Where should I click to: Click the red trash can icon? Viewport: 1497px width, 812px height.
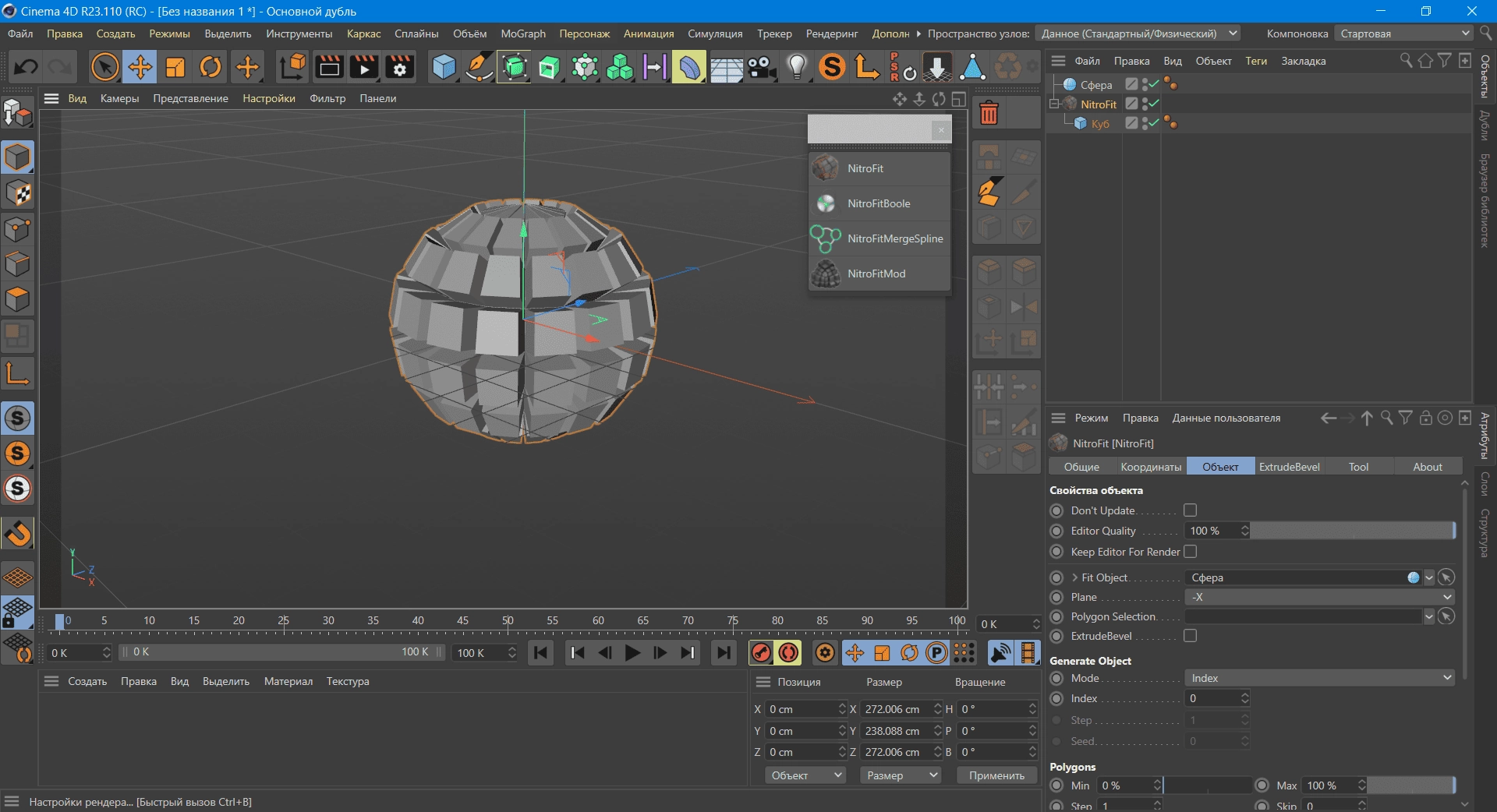(989, 114)
